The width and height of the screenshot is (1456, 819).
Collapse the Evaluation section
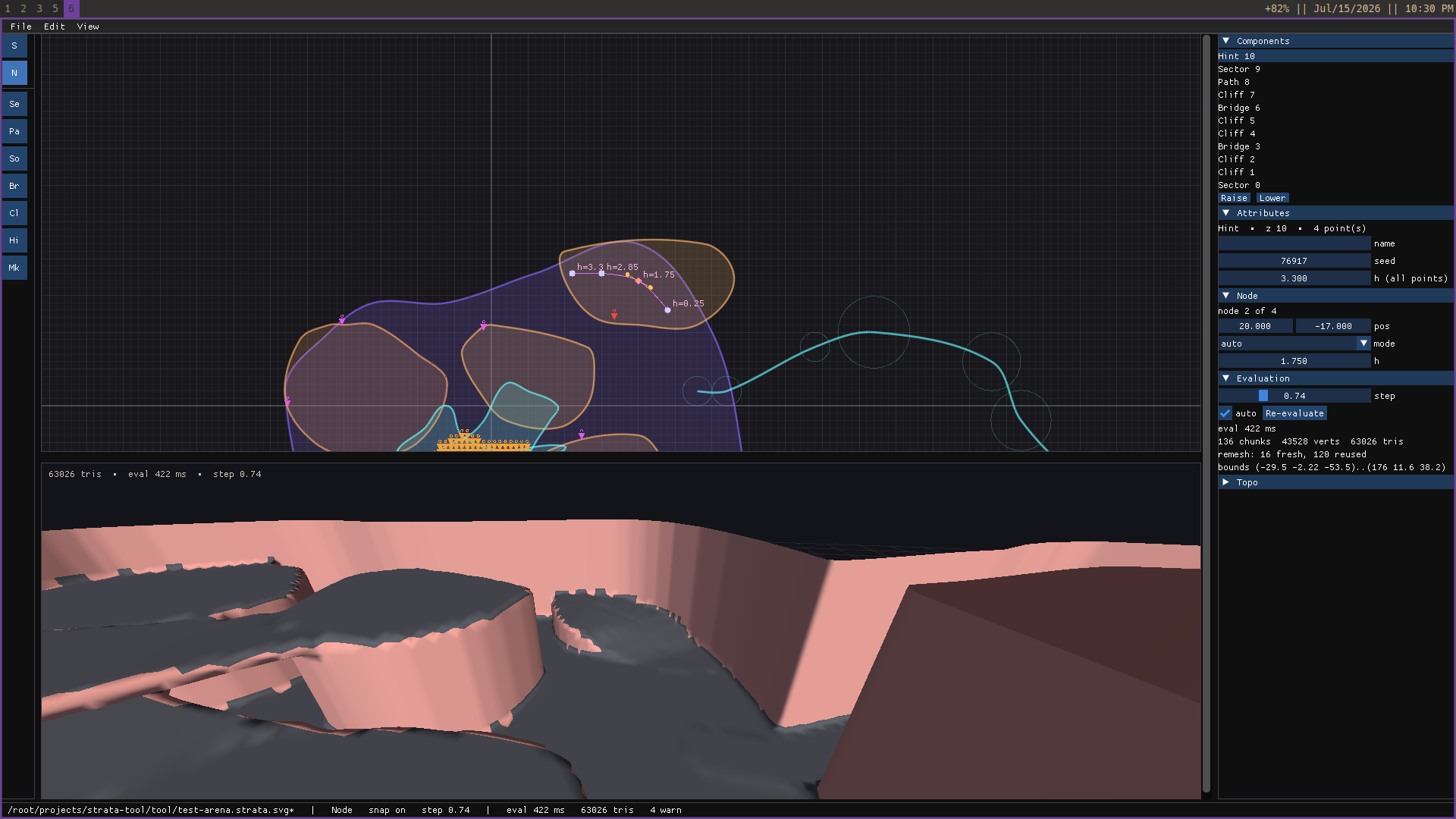point(1225,378)
